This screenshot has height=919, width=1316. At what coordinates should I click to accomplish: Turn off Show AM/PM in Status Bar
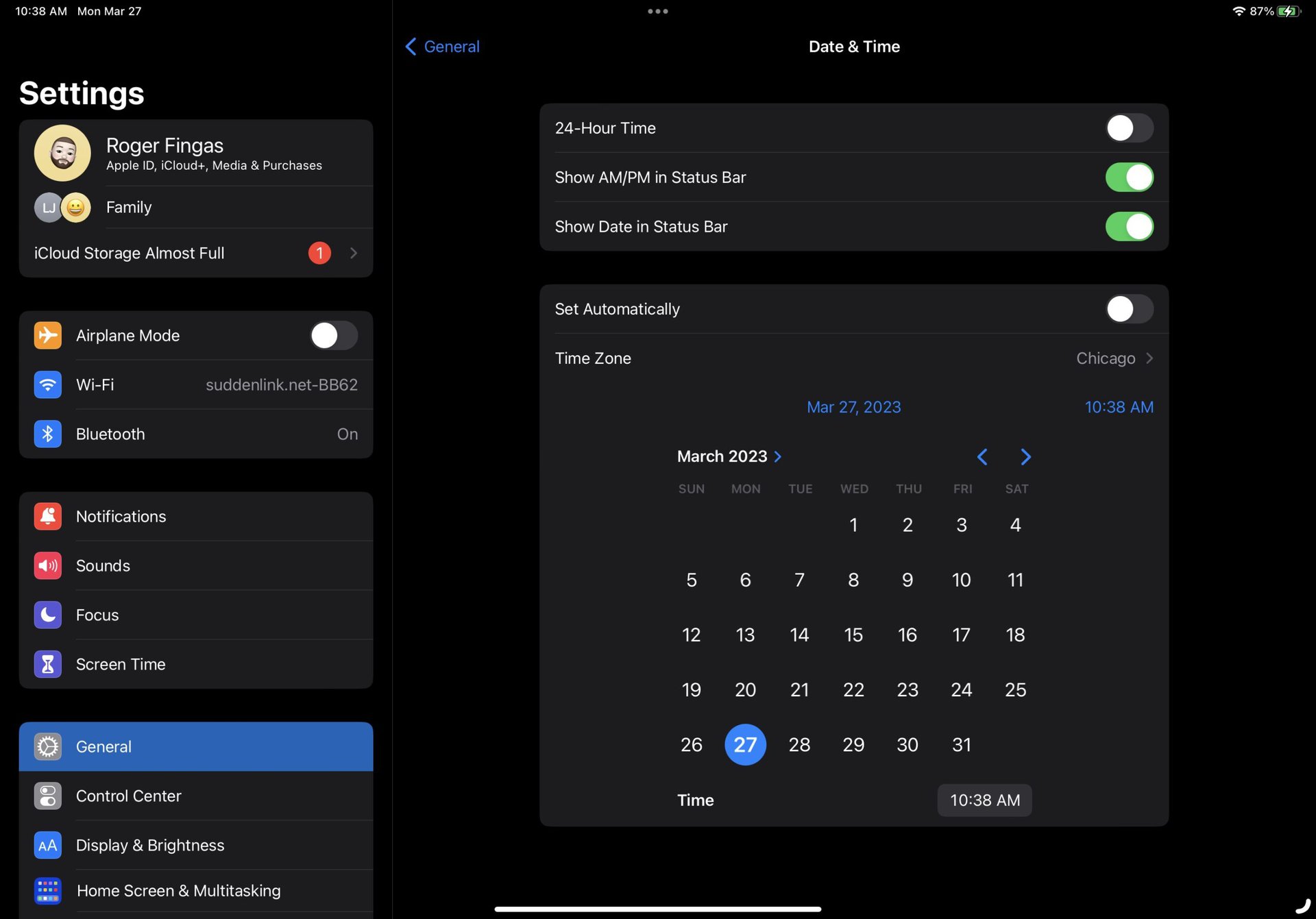[x=1129, y=177]
